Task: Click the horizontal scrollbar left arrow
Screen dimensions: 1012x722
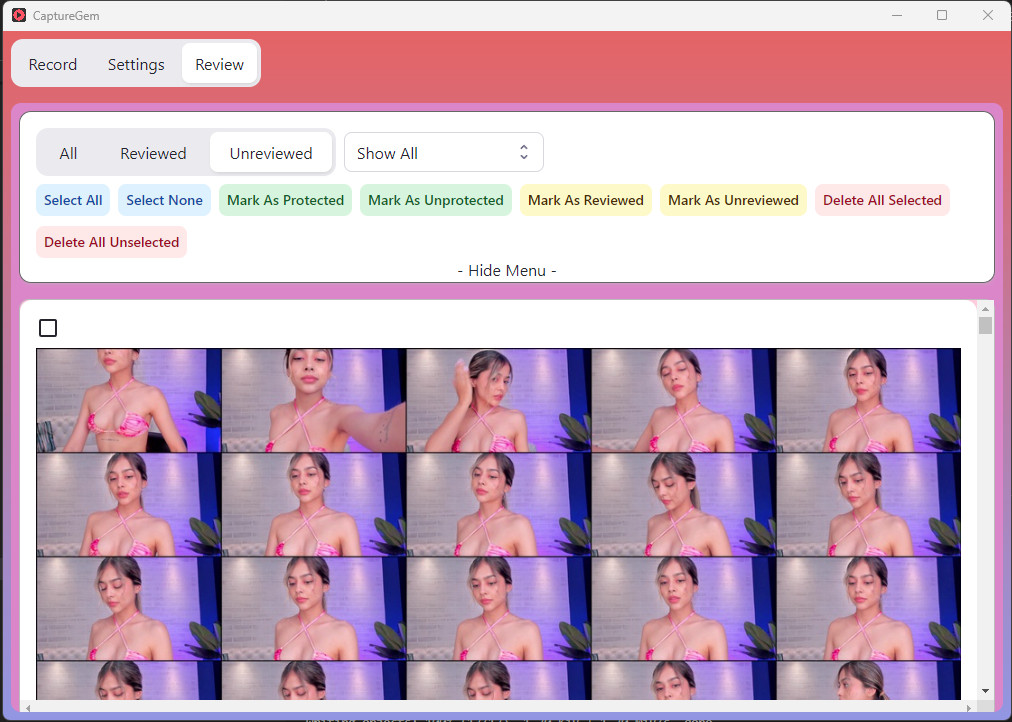Action: [x=29, y=707]
